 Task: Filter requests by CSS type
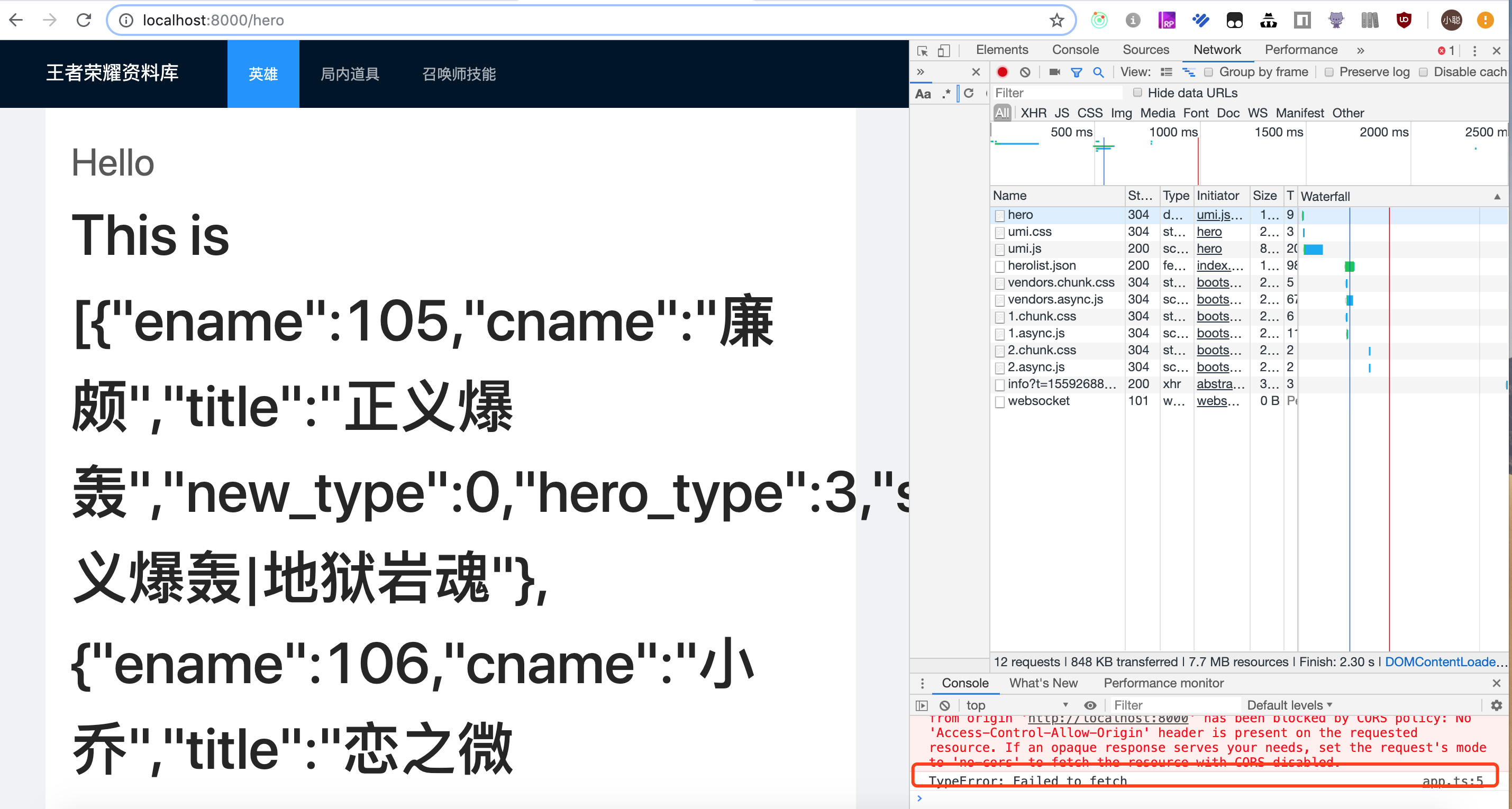coord(1090,113)
